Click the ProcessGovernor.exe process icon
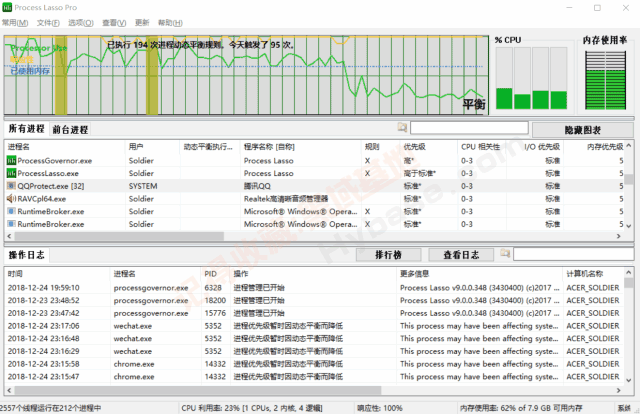640x414 pixels. [x=11, y=161]
